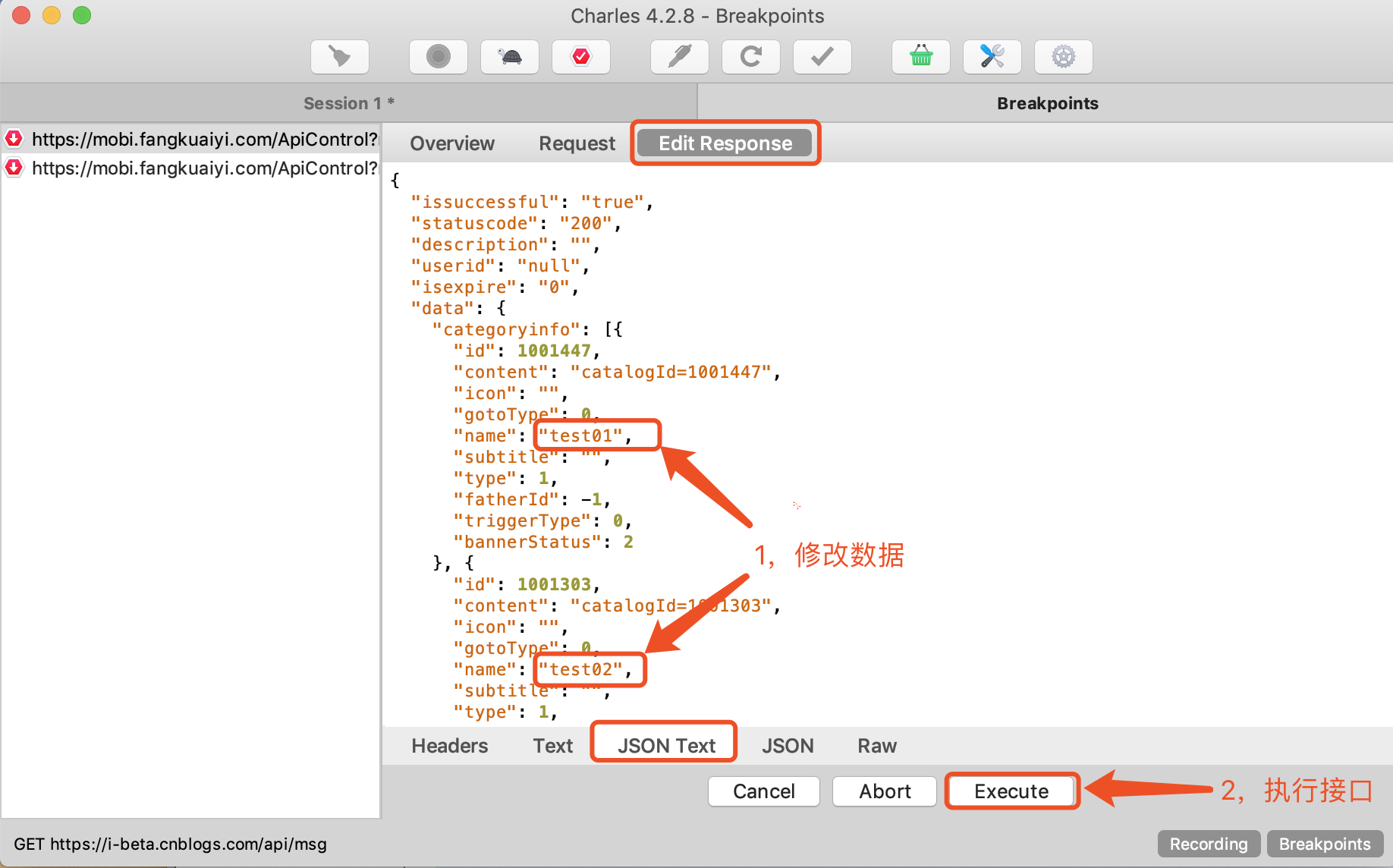1393x868 pixels.
Task: Click the "description": "" line
Action: (x=505, y=244)
